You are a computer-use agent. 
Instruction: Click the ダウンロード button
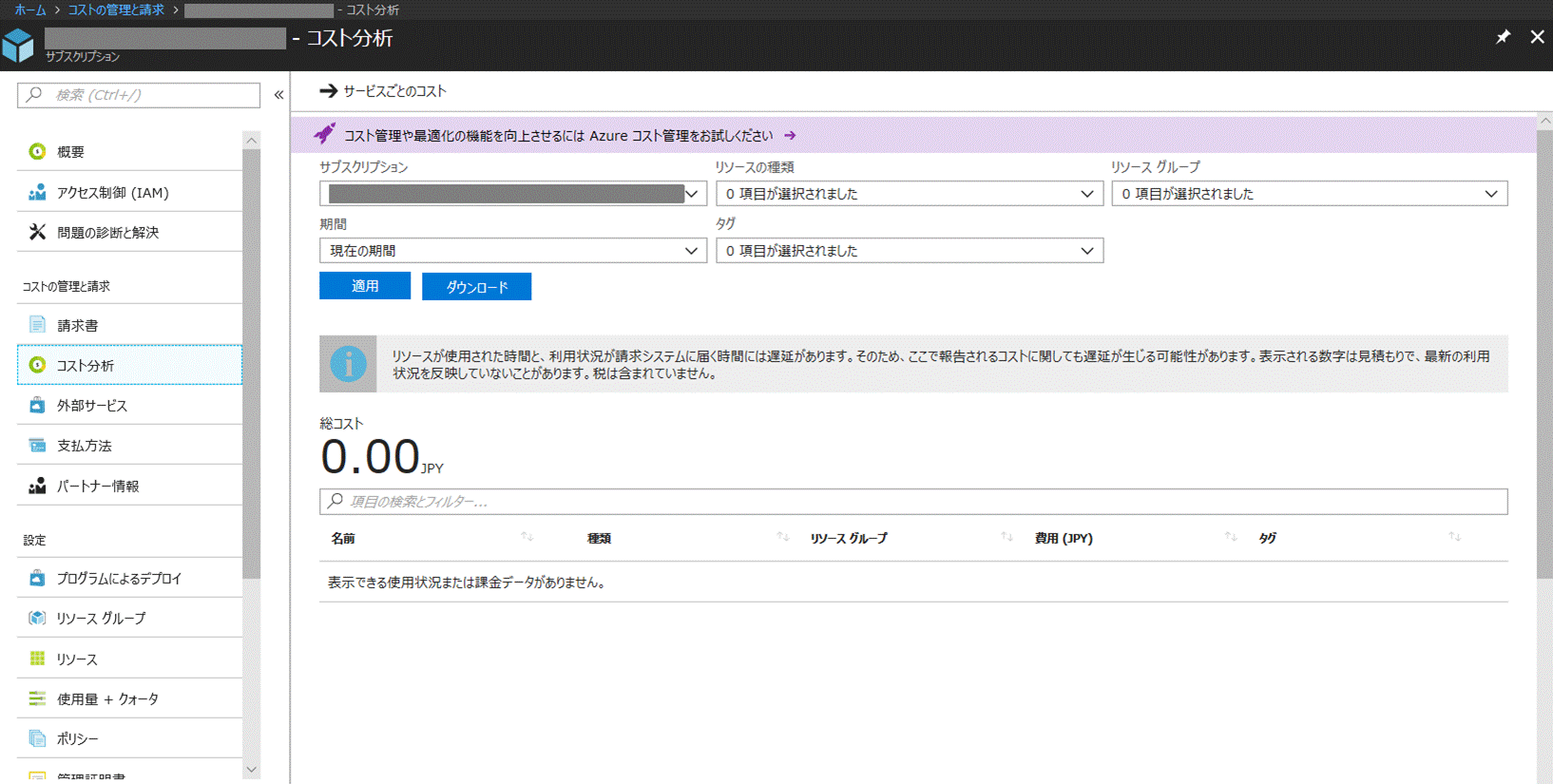[476, 286]
